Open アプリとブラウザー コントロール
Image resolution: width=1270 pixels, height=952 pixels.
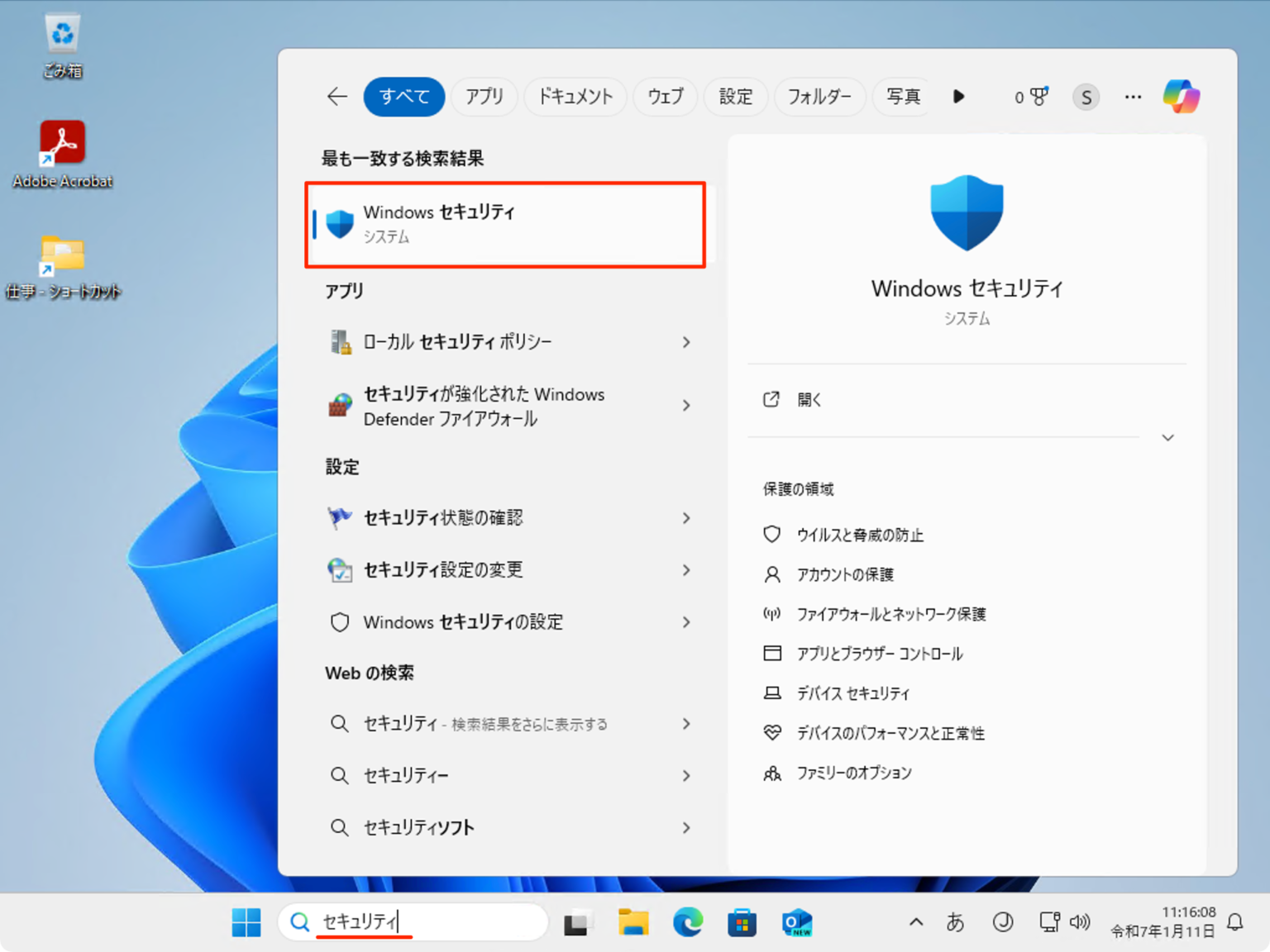click(879, 653)
